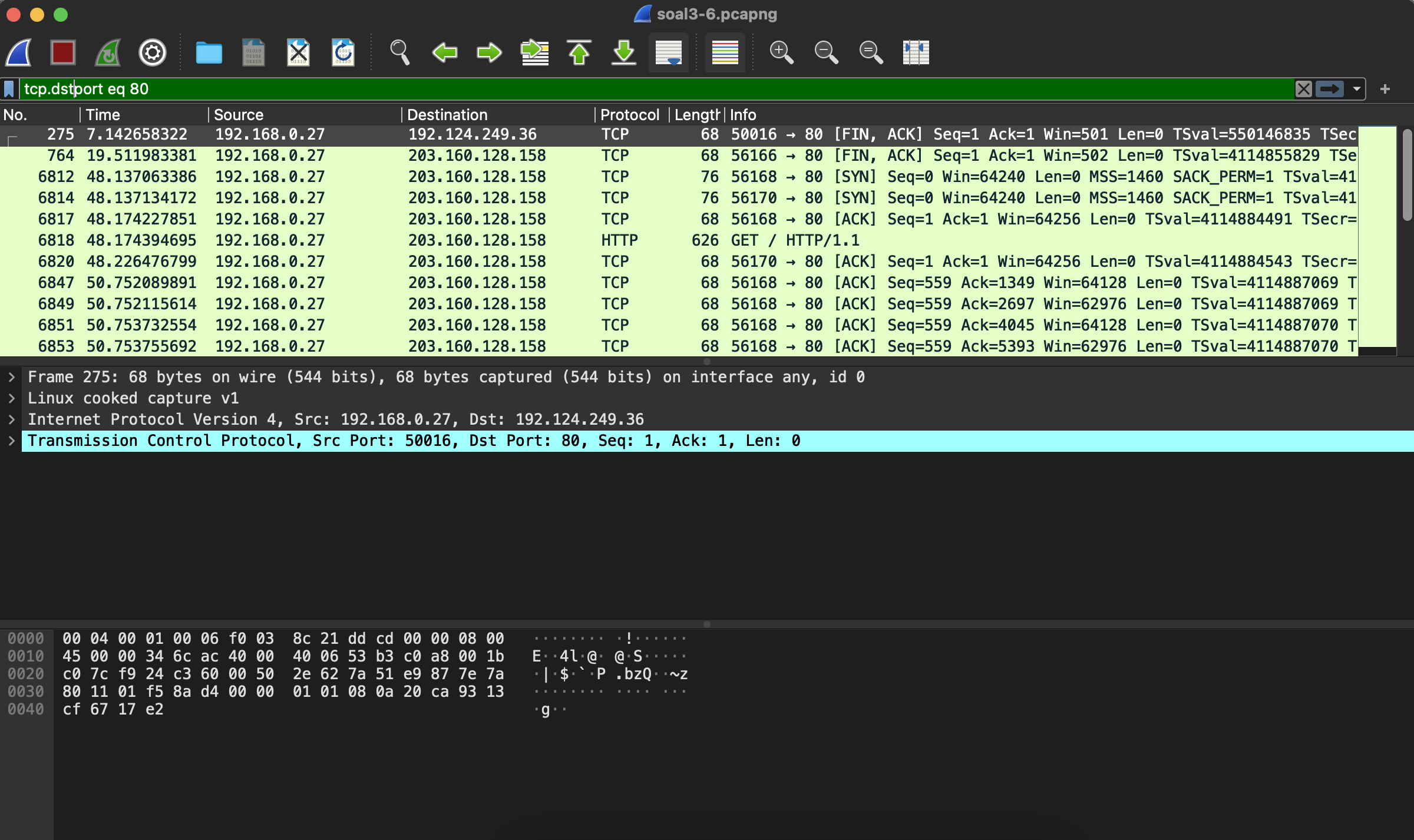Open saved filter bookmarks
The height and width of the screenshot is (840, 1414).
click(x=9, y=89)
